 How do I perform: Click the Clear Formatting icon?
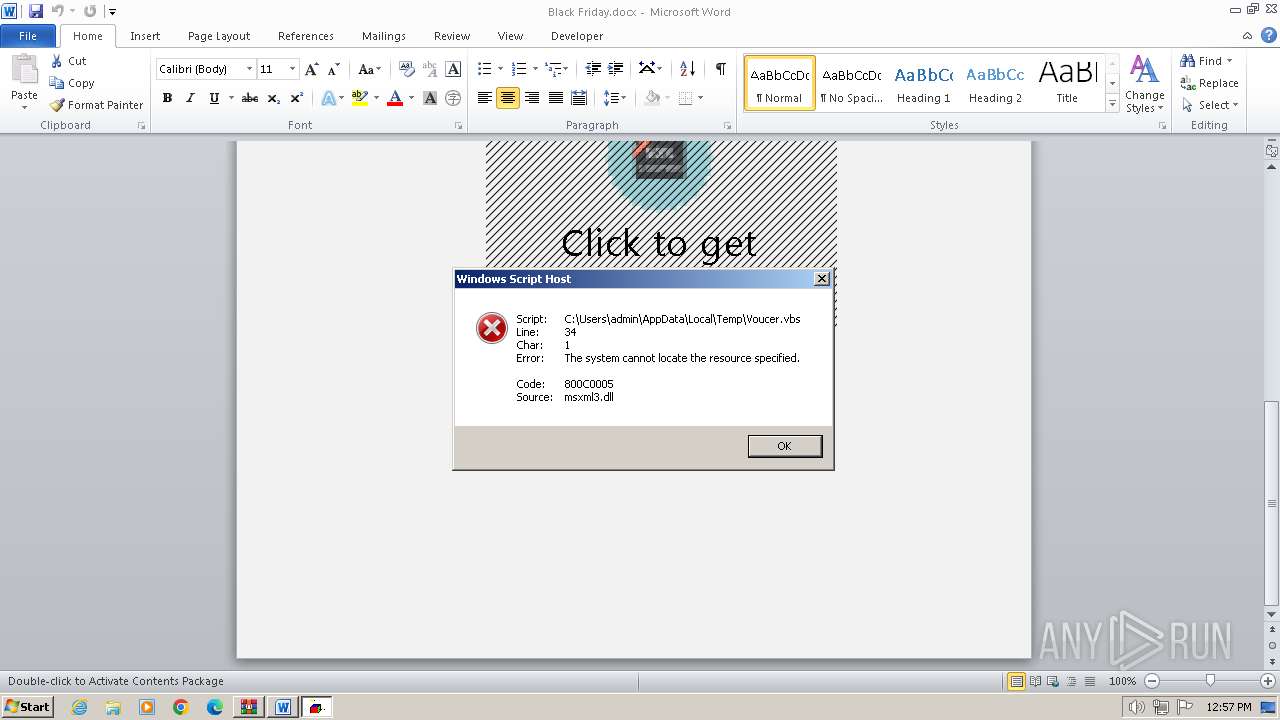(406, 69)
